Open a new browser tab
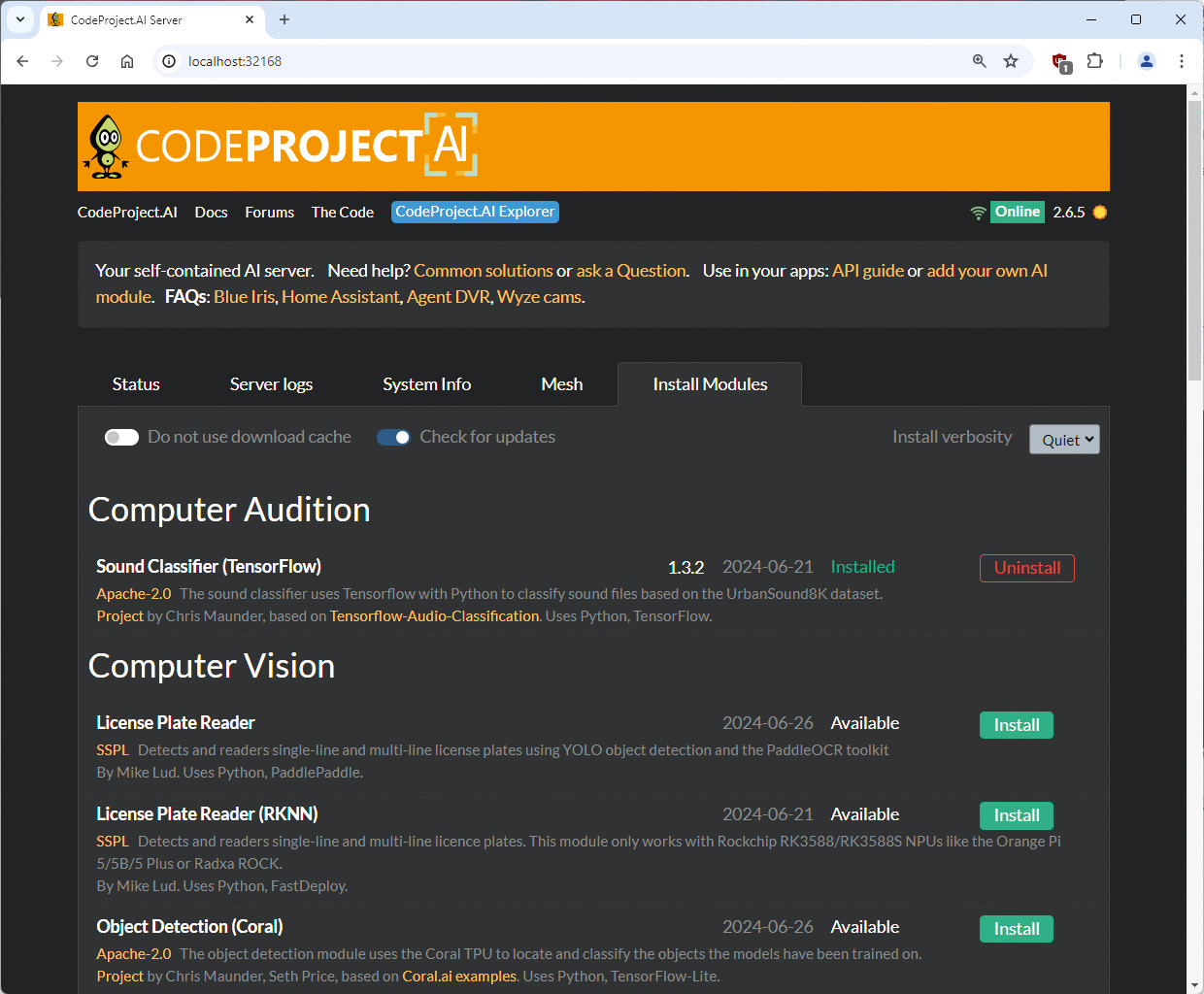 pos(284,19)
